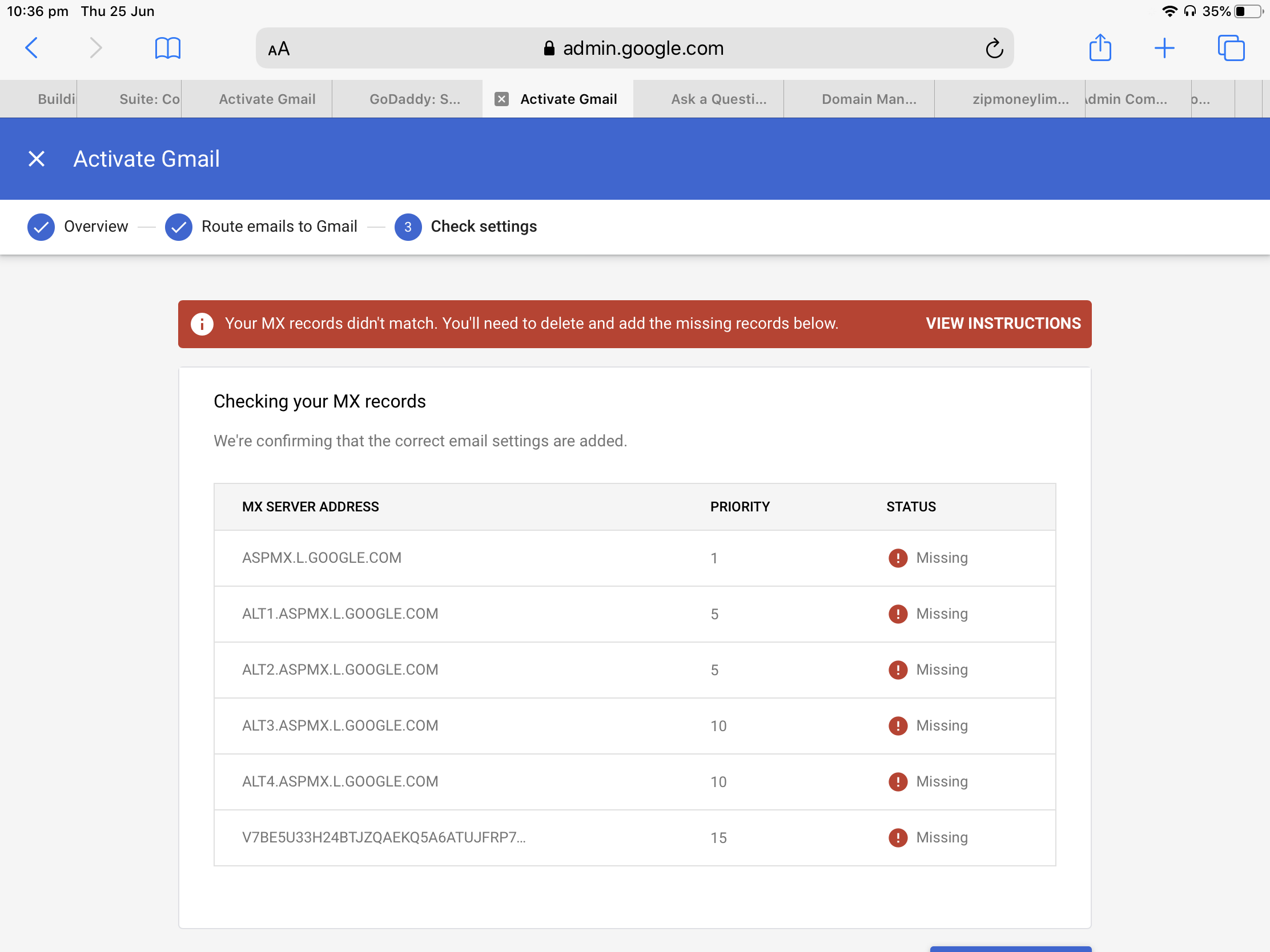The height and width of the screenshot is (952, 1270).
Task: Show all tabs overview icon
Action: tap(1231, 47)
